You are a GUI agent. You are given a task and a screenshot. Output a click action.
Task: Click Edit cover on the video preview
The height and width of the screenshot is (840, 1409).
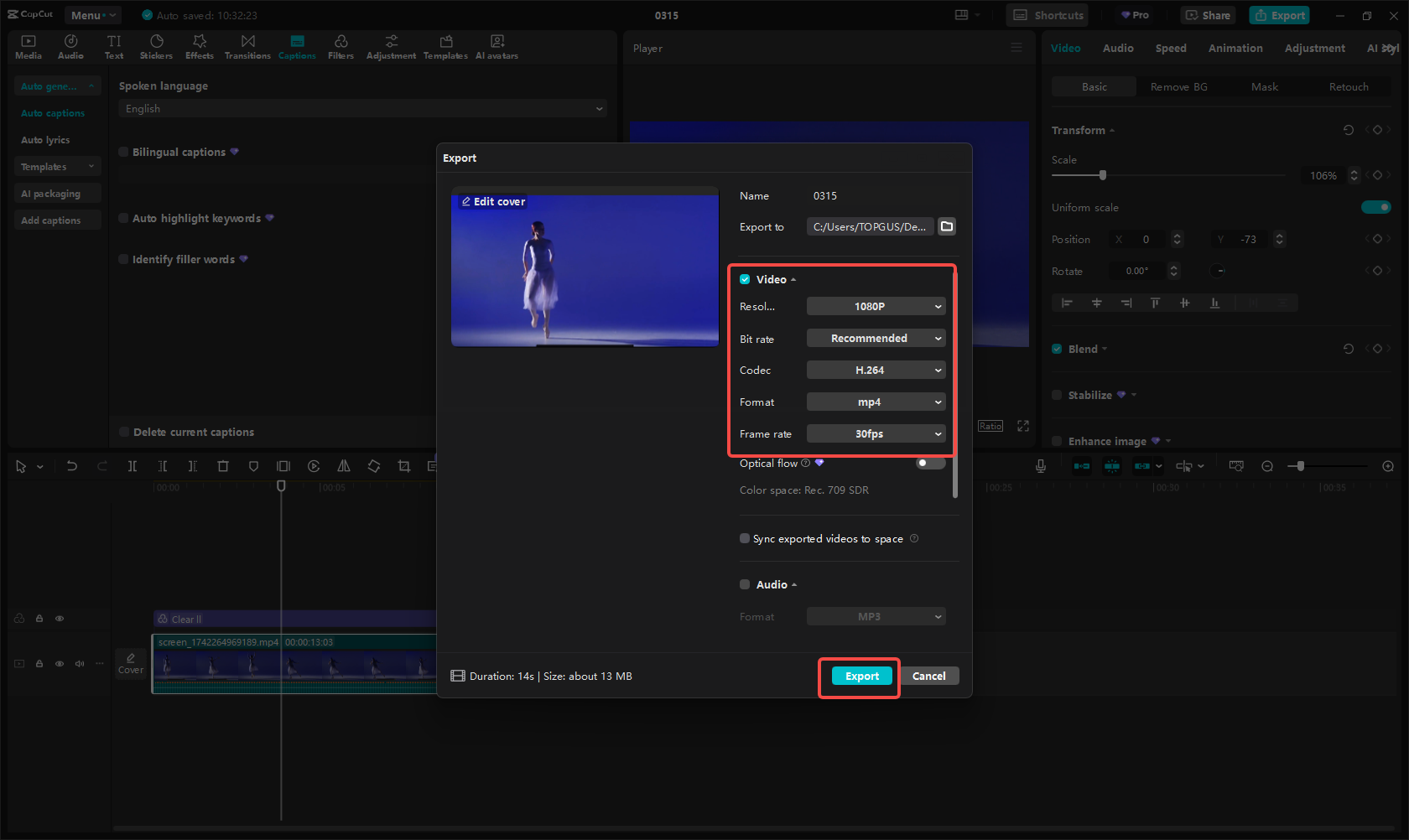491,201
